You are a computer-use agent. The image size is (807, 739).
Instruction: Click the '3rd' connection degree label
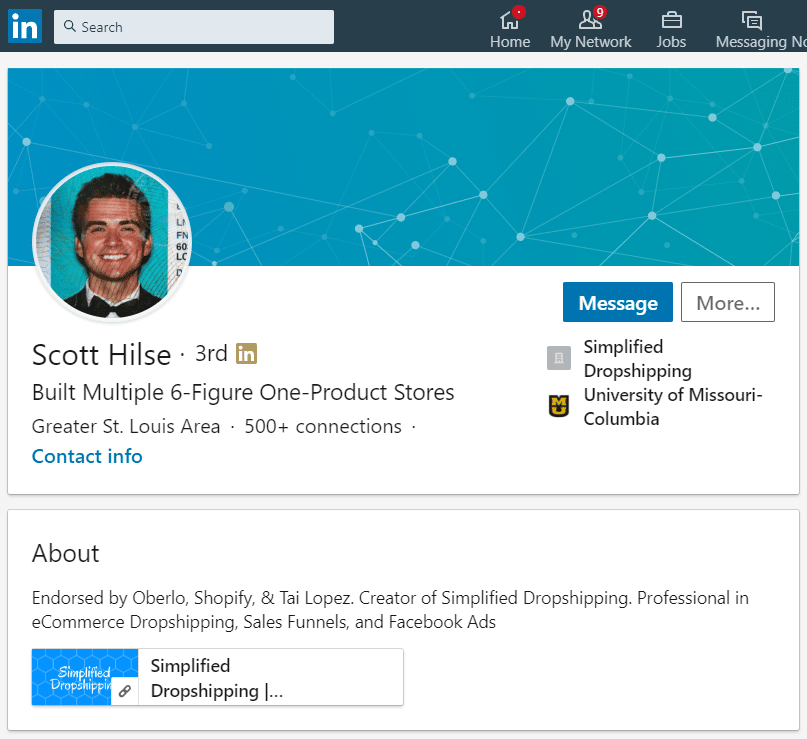pyautogui.click(x=211, y=354)
